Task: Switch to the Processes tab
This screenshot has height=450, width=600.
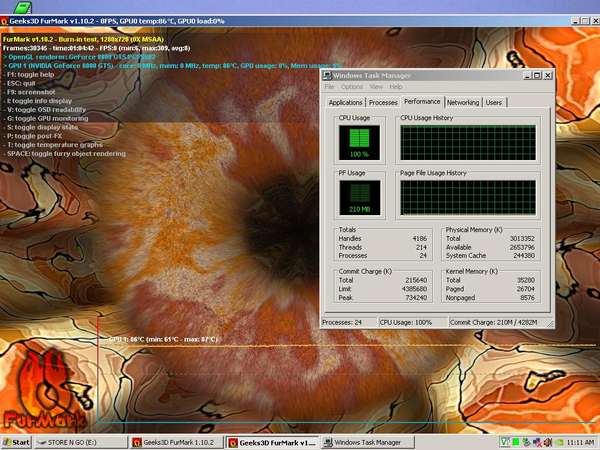Action: [383, 103]
